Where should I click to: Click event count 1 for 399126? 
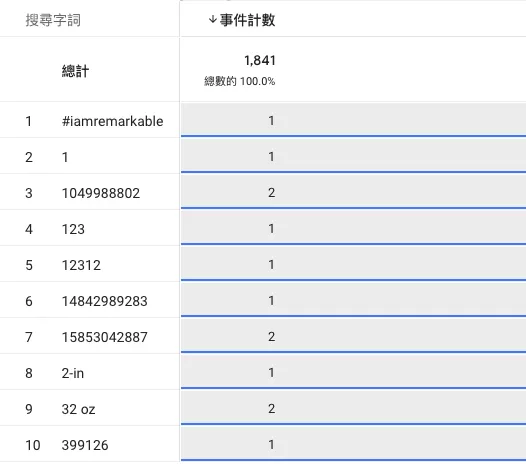(271, 445)
